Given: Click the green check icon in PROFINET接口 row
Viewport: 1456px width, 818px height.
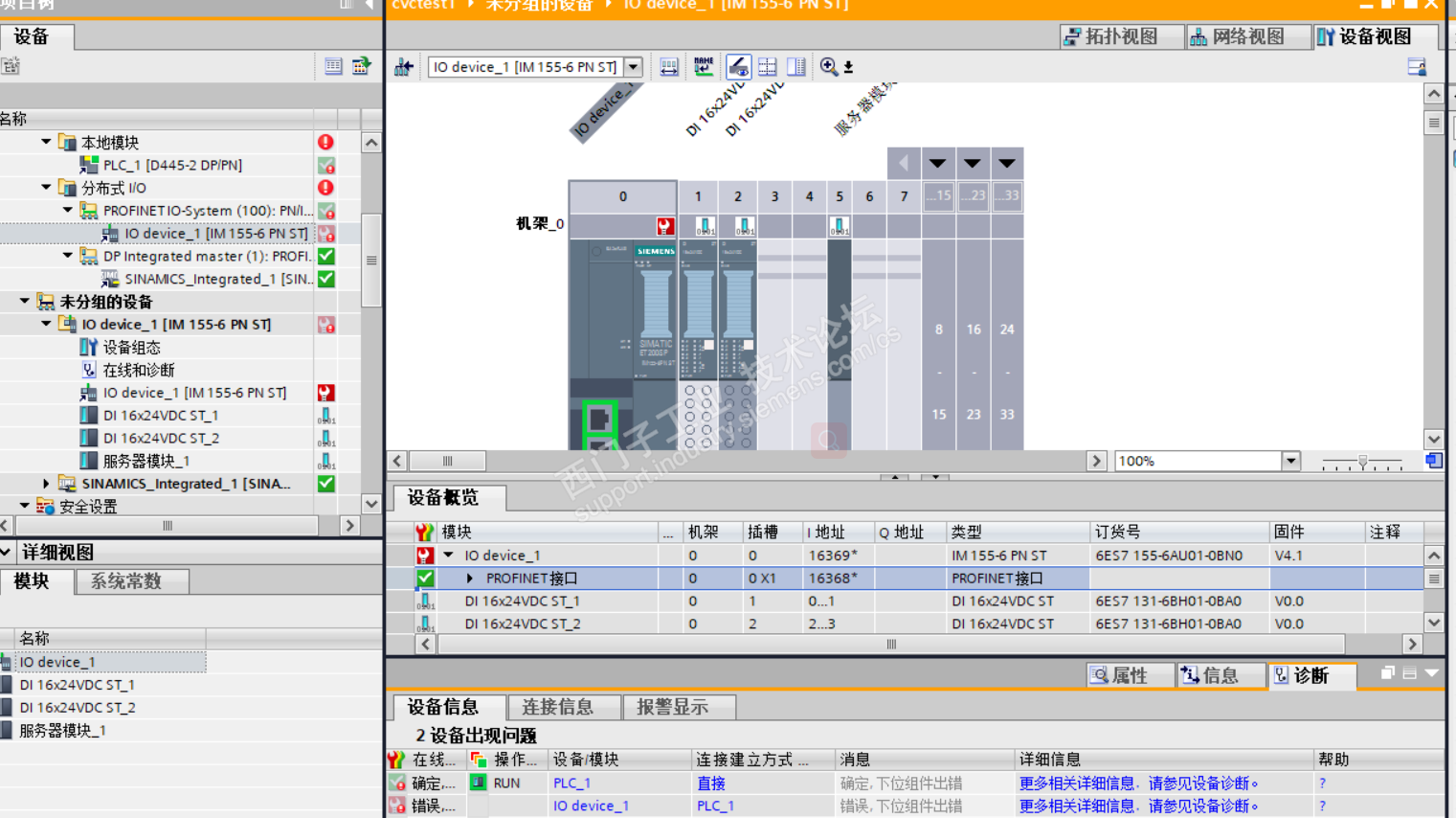Looking at the screenshot, I should tap(425, 579).
